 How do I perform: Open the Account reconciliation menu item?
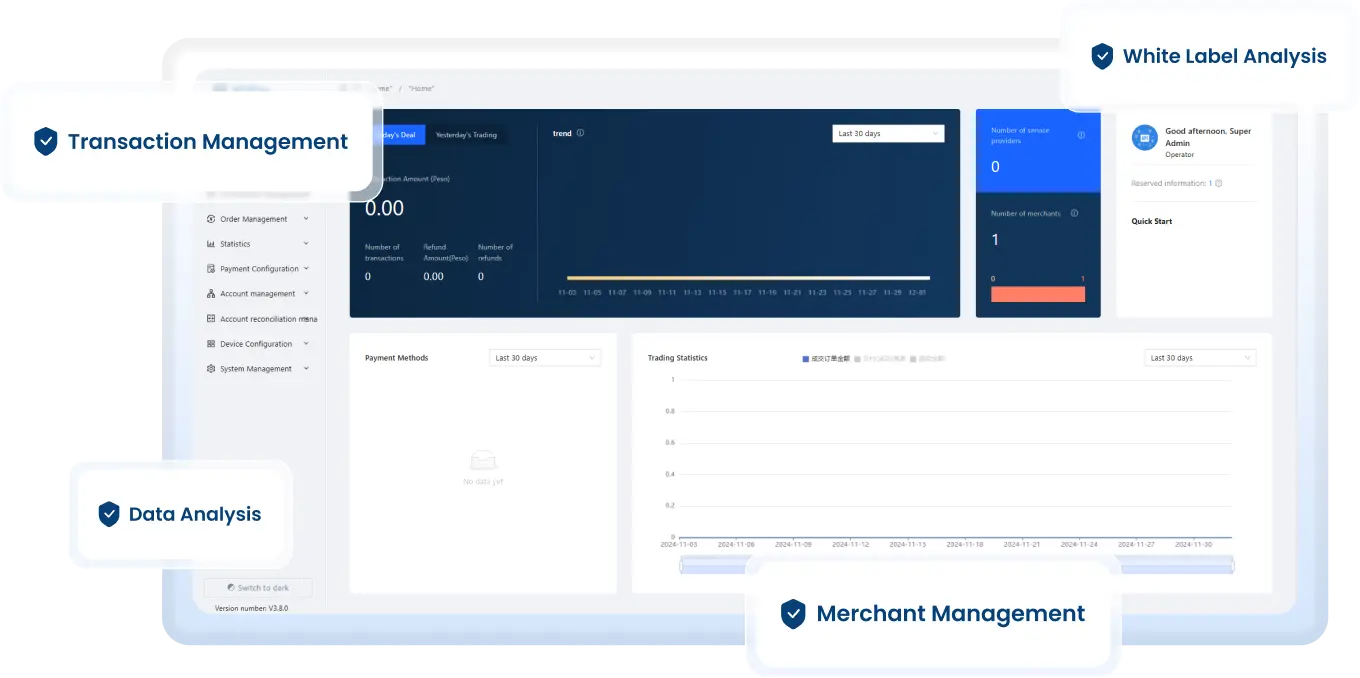[x=268, y=319]
